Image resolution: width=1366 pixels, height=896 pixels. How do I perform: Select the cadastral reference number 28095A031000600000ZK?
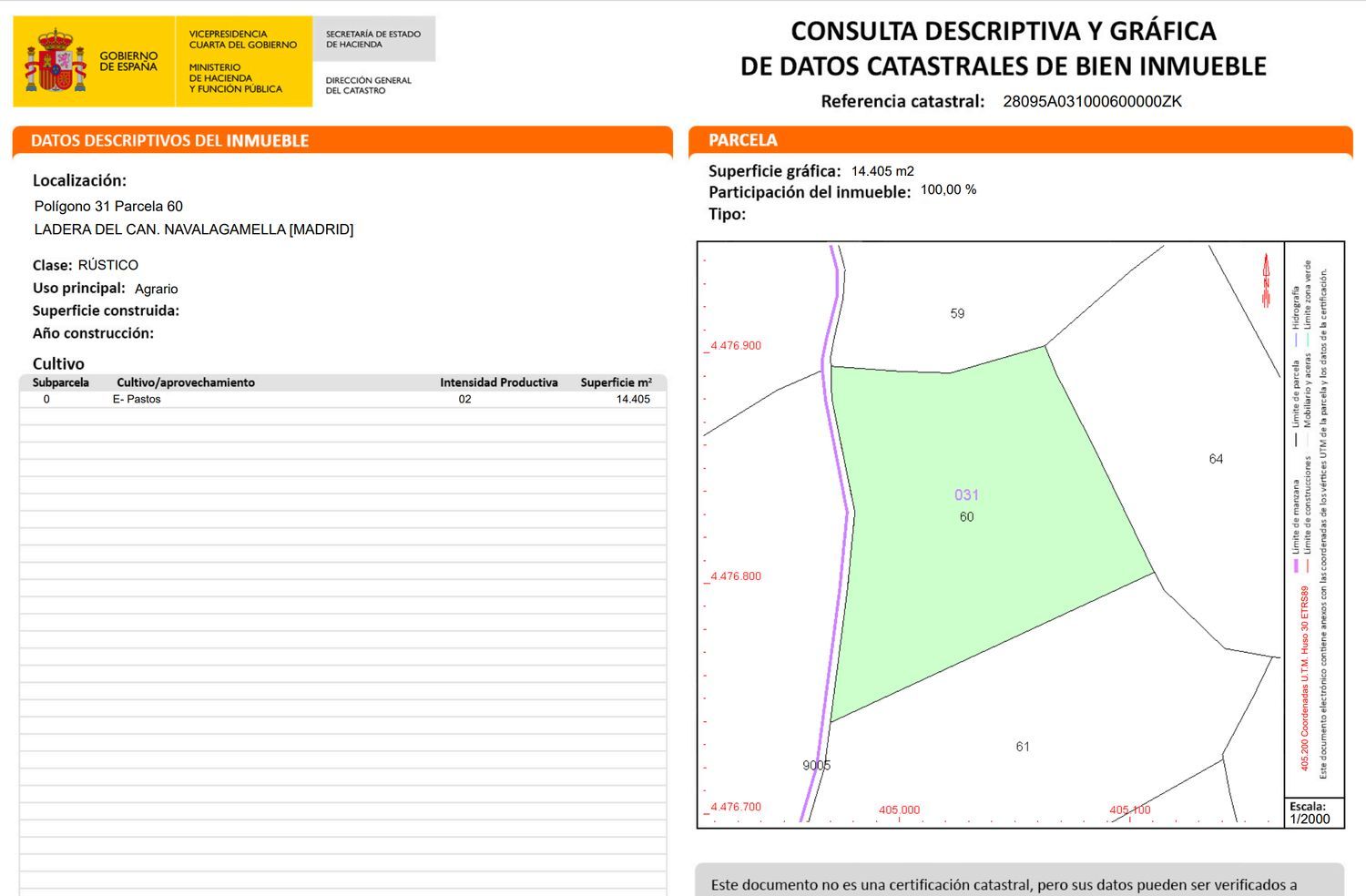tap(1092, 102)
